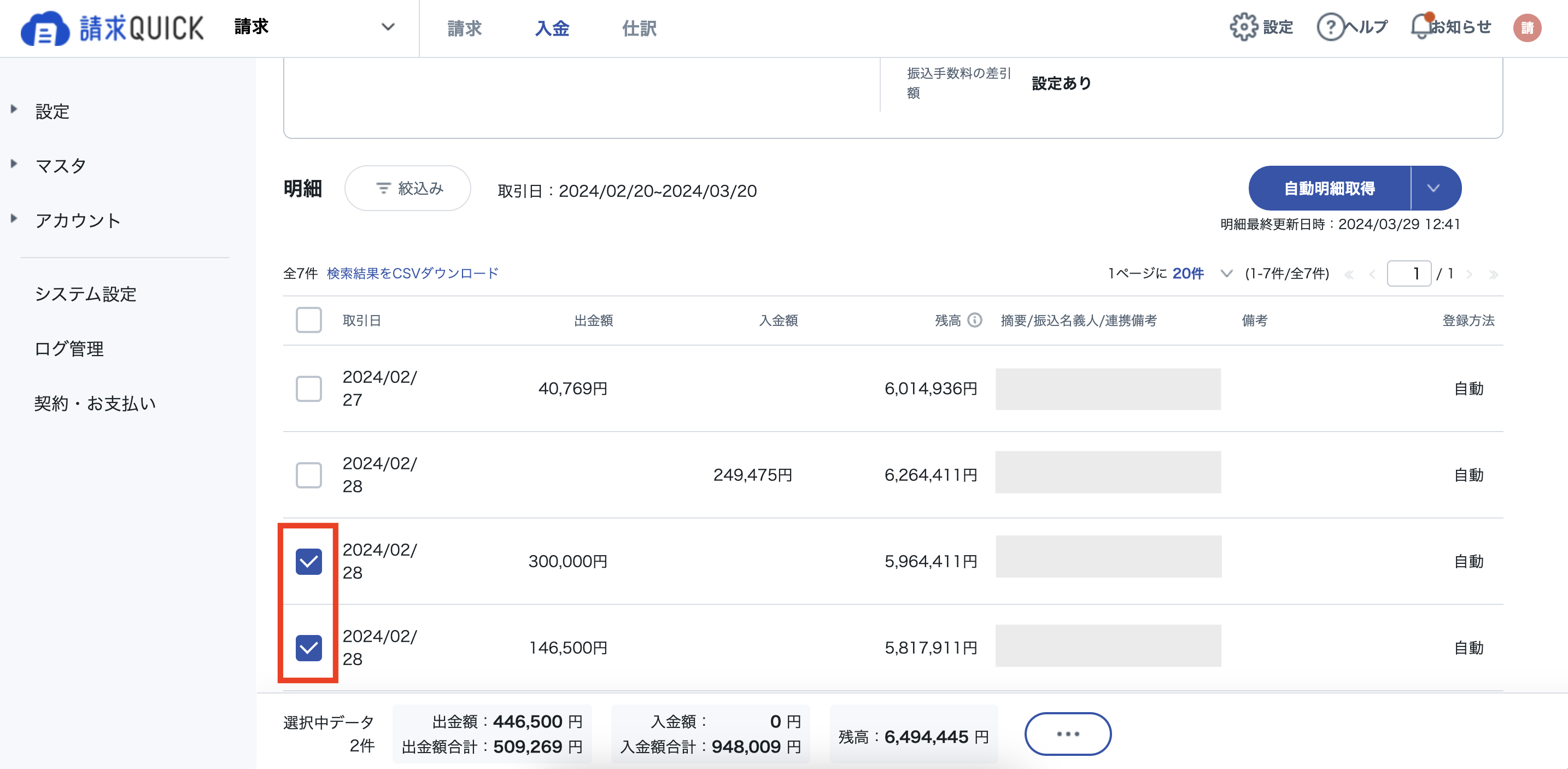Screen dimensions: 1568x769
Task: Open 契約・お支払い in sidebar
Action: coord(96,404)
